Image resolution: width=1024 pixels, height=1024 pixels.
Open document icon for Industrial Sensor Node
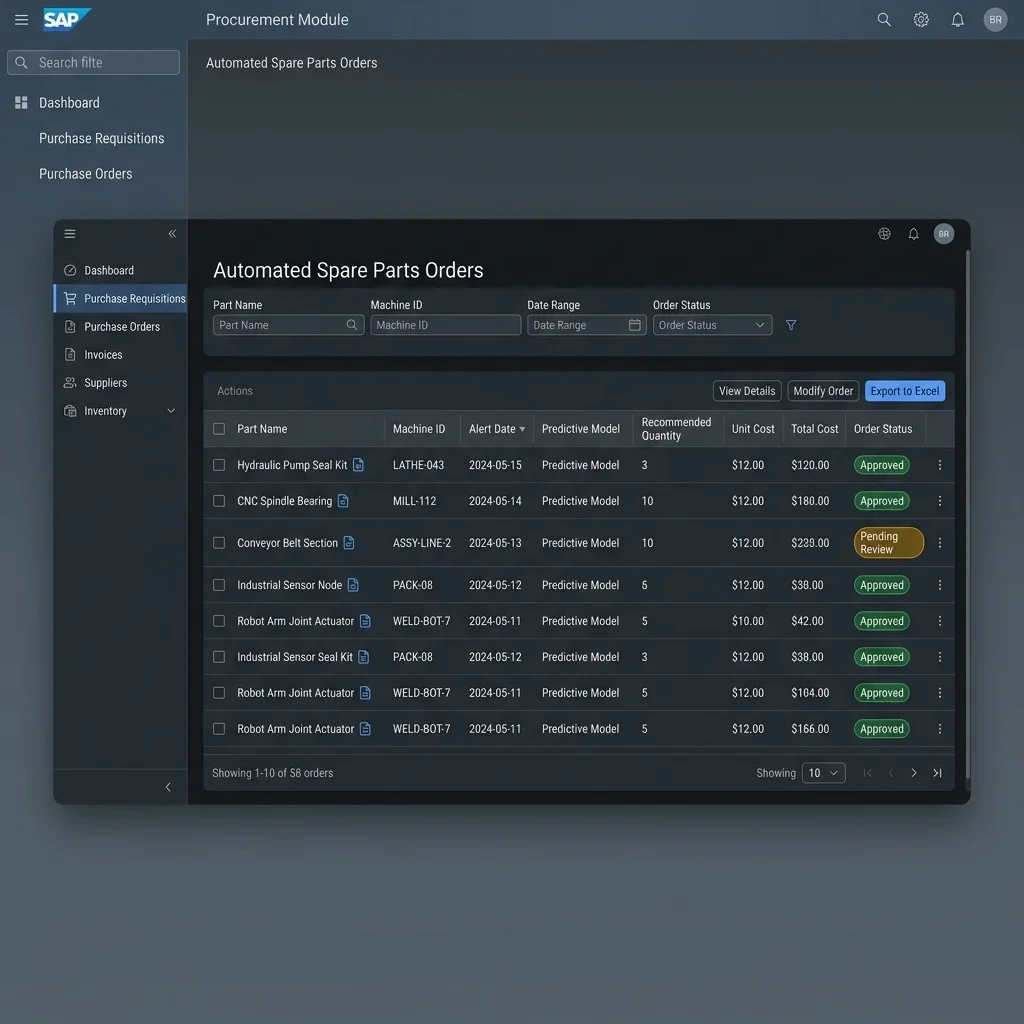(353, 585)
